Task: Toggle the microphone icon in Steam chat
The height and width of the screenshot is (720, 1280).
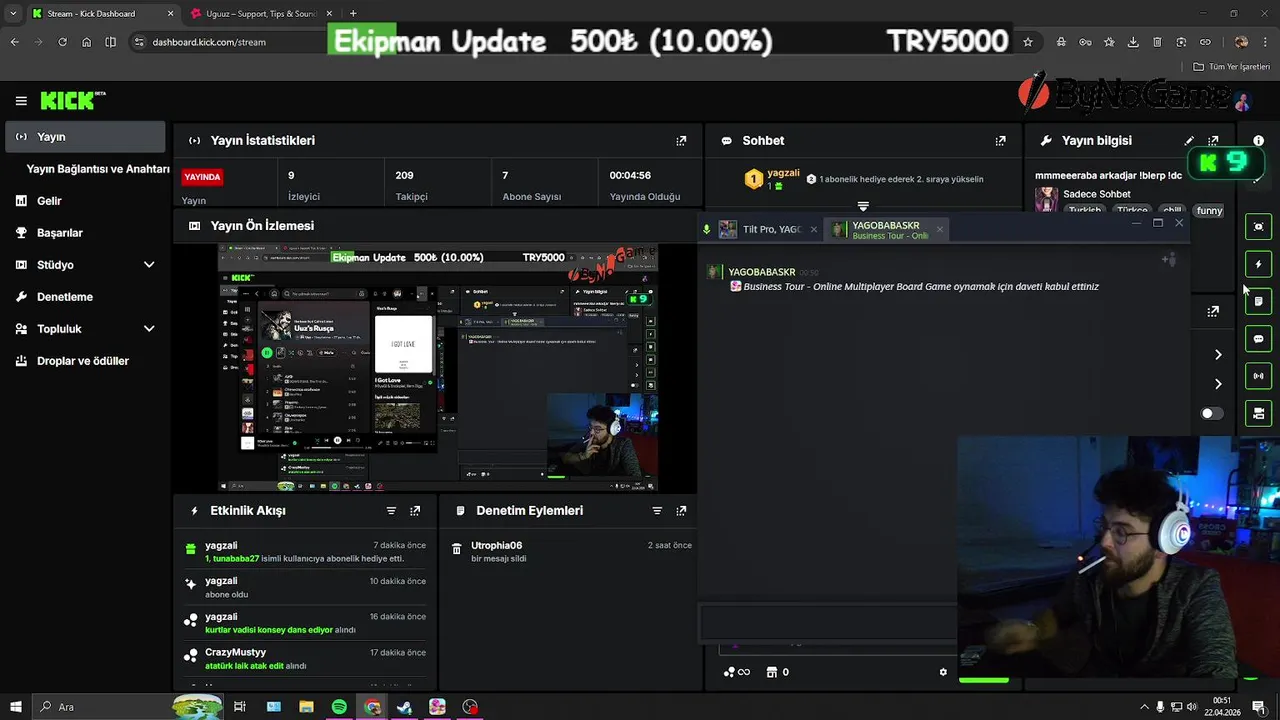Action: tap(706, 229)
